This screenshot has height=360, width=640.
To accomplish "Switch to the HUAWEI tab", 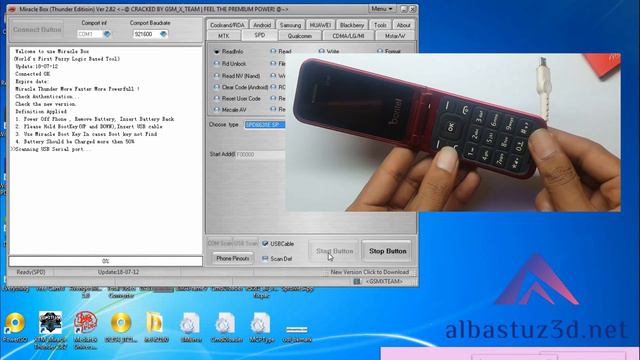I will tap(320, 25).
